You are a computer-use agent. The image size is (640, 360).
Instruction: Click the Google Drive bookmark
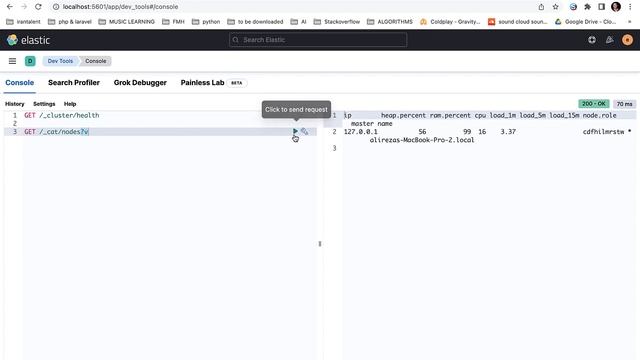[x=585, y=22]
